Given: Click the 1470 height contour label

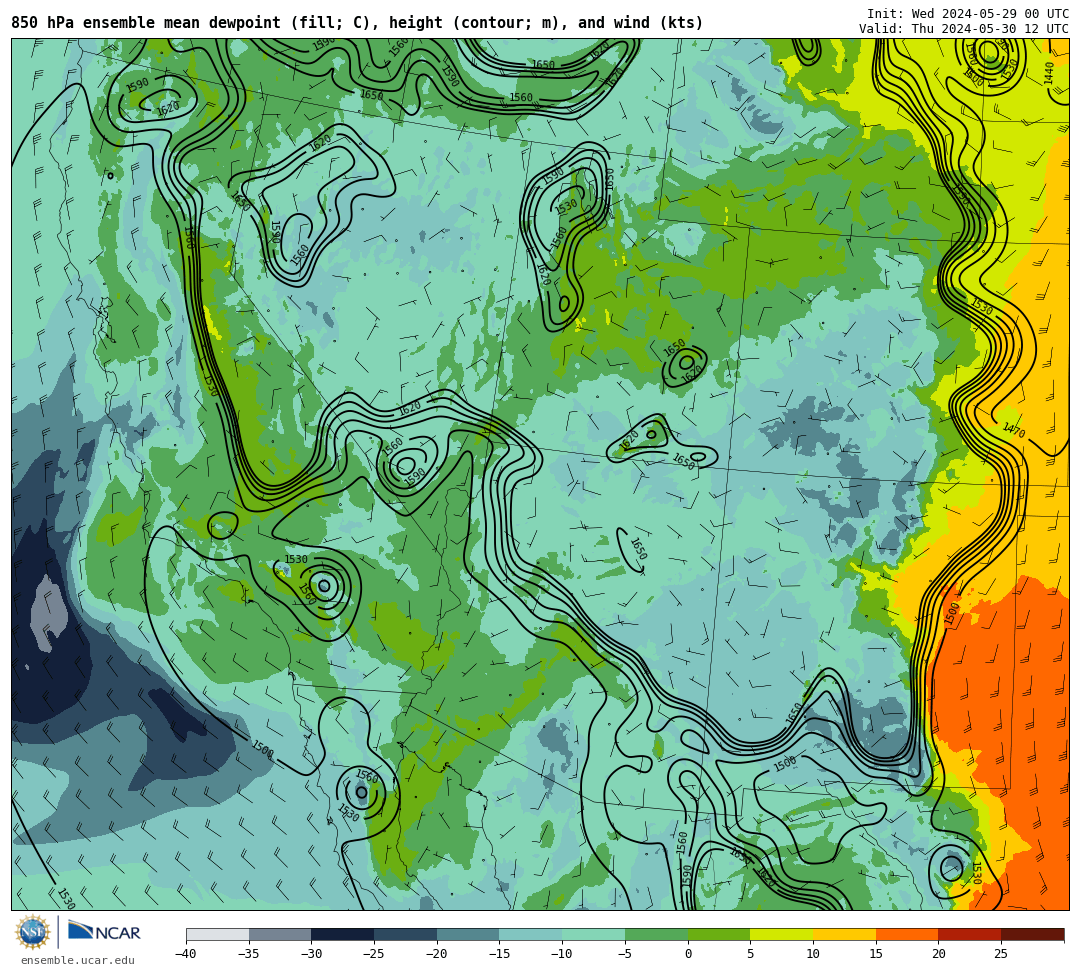Looking at the screenshot, I should coord(1014,430).
